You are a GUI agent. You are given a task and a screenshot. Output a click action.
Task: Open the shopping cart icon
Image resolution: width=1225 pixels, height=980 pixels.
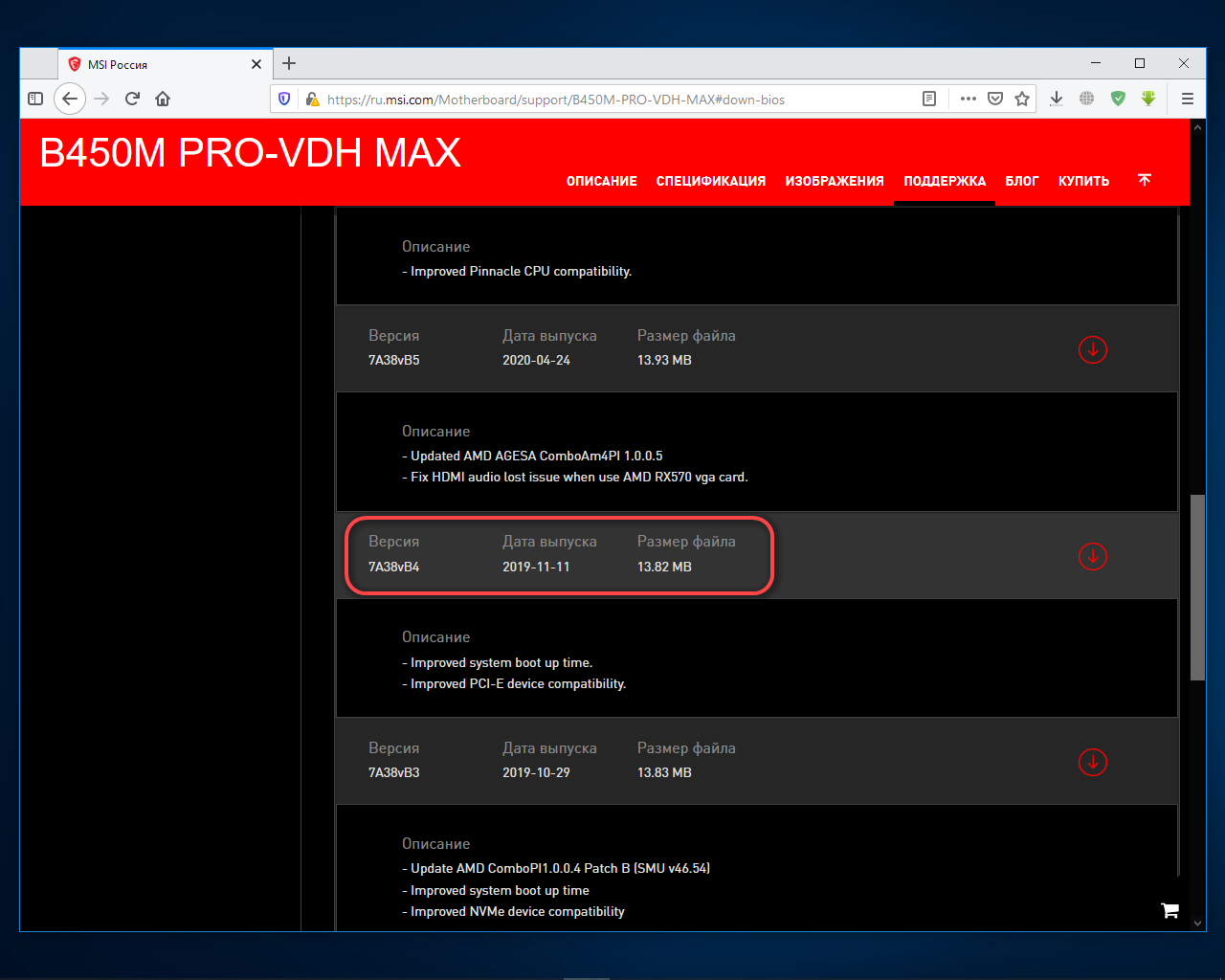1169,910
